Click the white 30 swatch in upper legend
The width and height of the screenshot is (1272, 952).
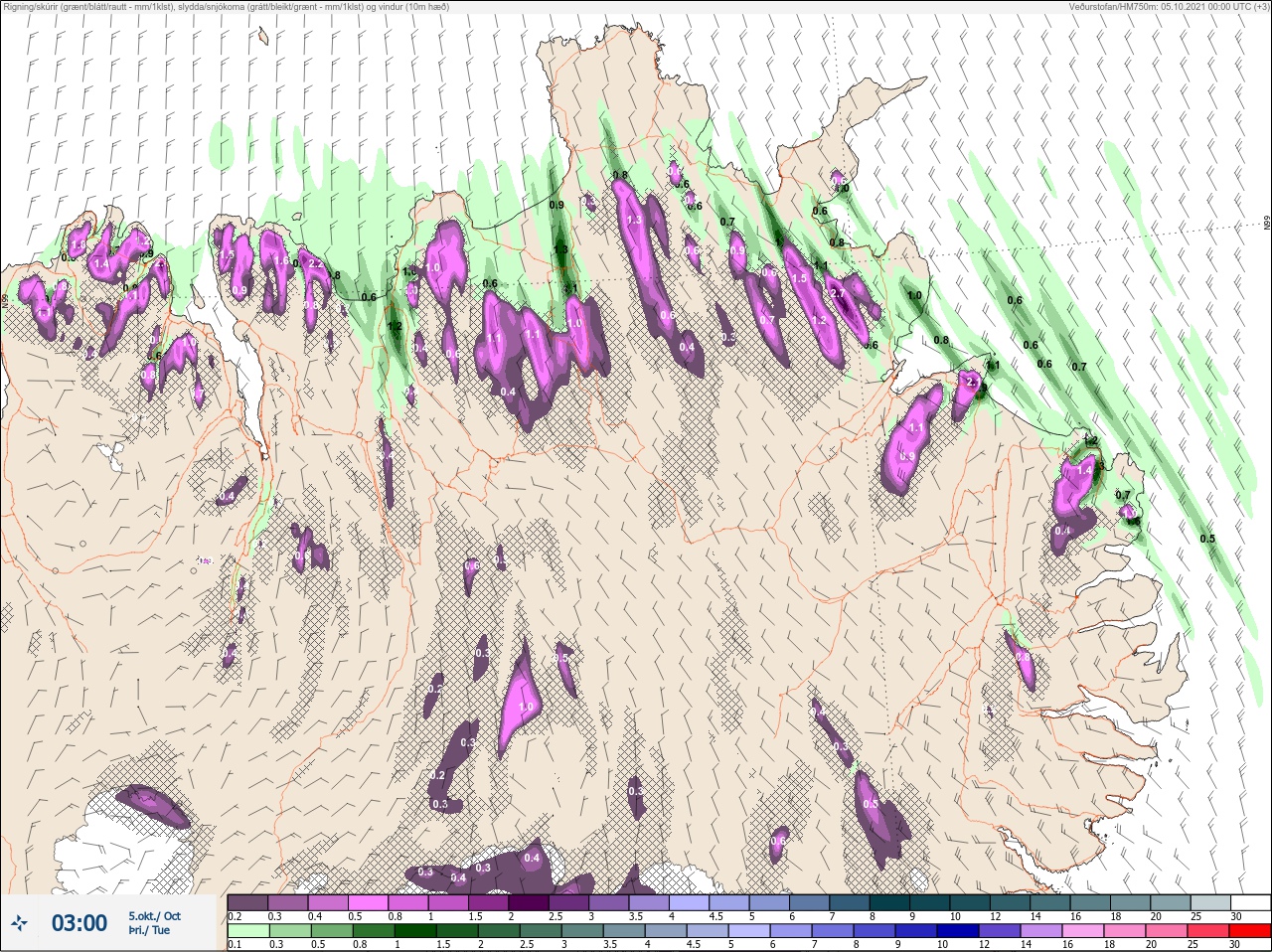coord(1251,902)
